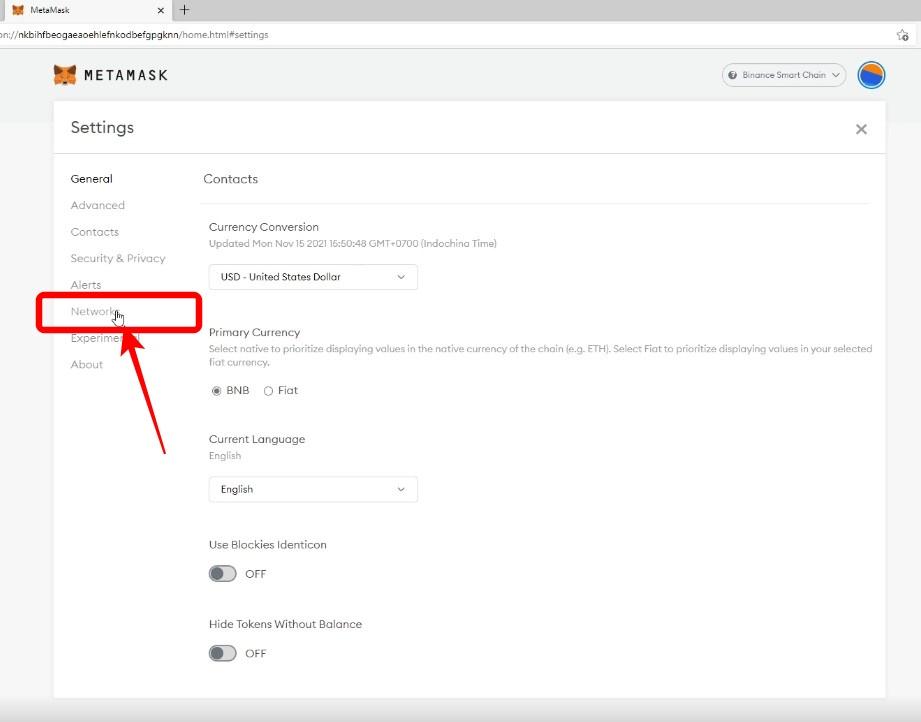
Task: Click the Primary Currency label
Action: [x=254, y=332]
